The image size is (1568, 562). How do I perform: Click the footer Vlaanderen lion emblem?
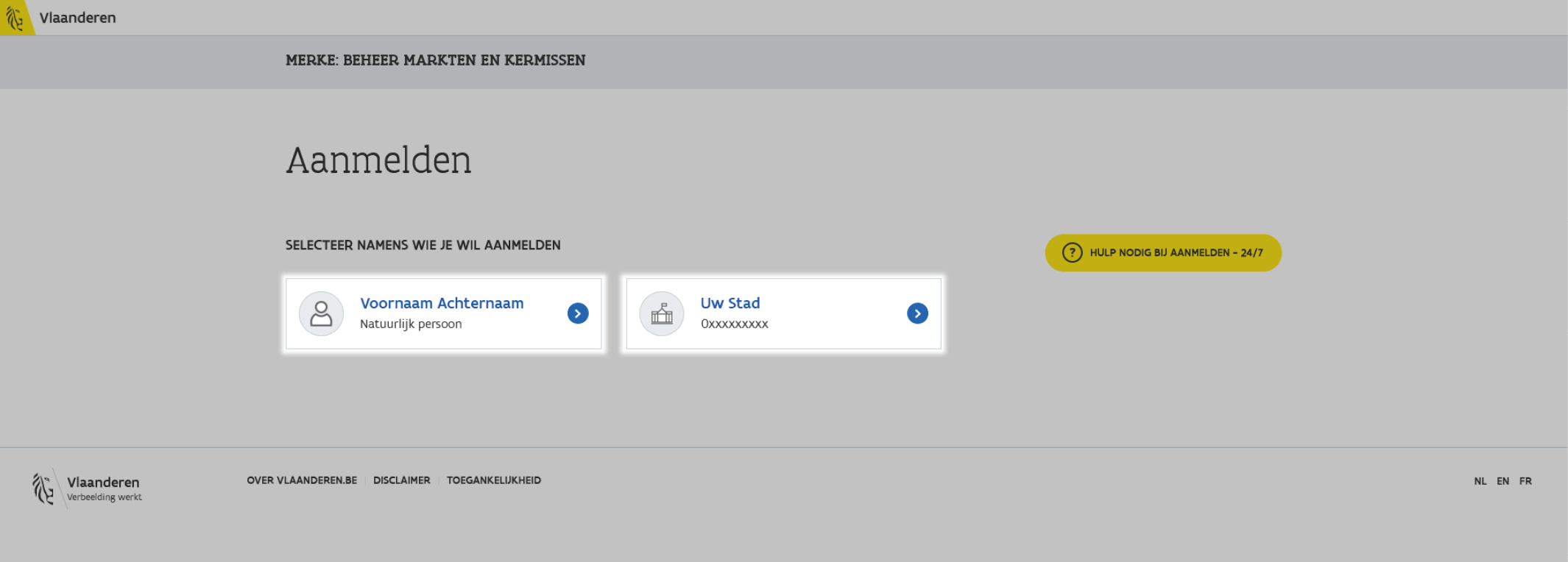point(43,488)
